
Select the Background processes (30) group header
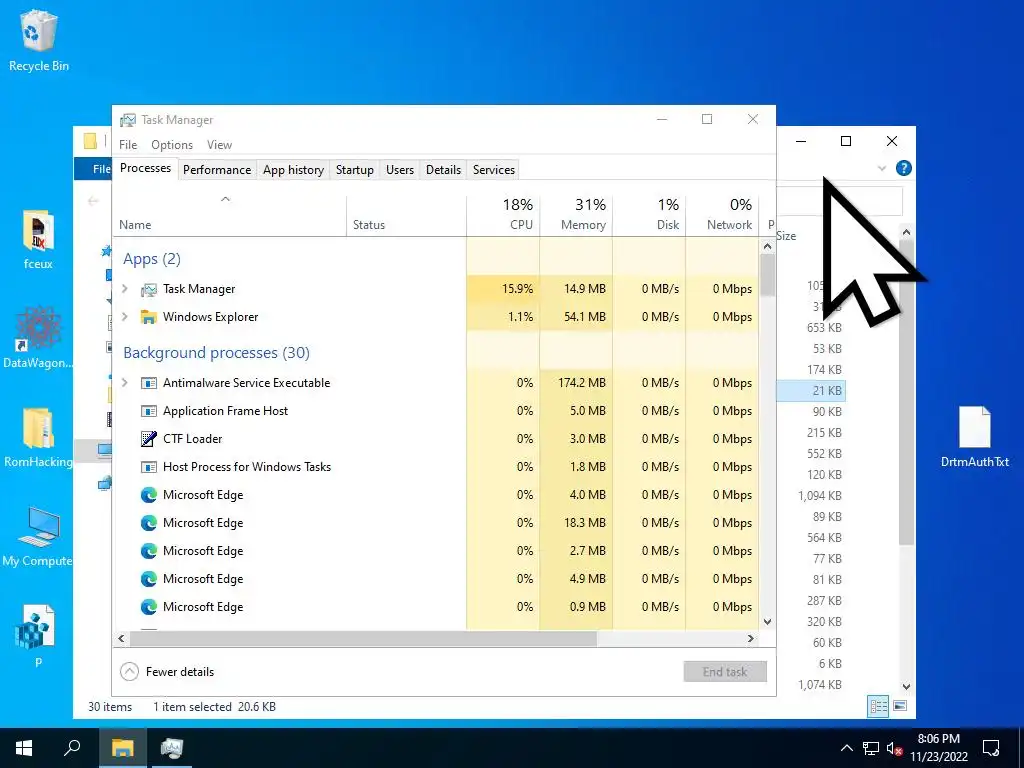216,353
